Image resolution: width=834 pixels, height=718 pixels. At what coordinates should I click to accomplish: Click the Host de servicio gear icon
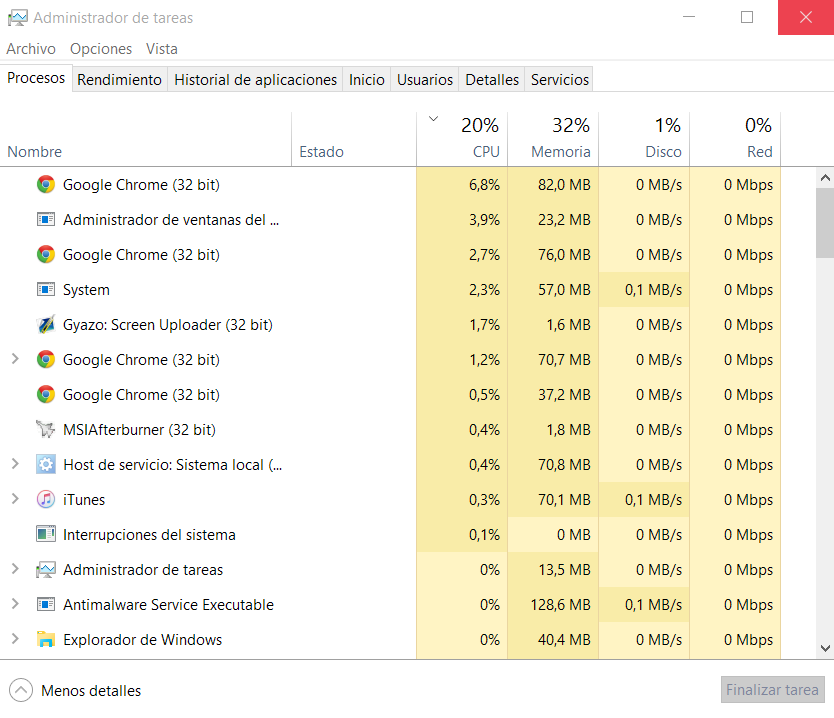[x=46, y=464]
